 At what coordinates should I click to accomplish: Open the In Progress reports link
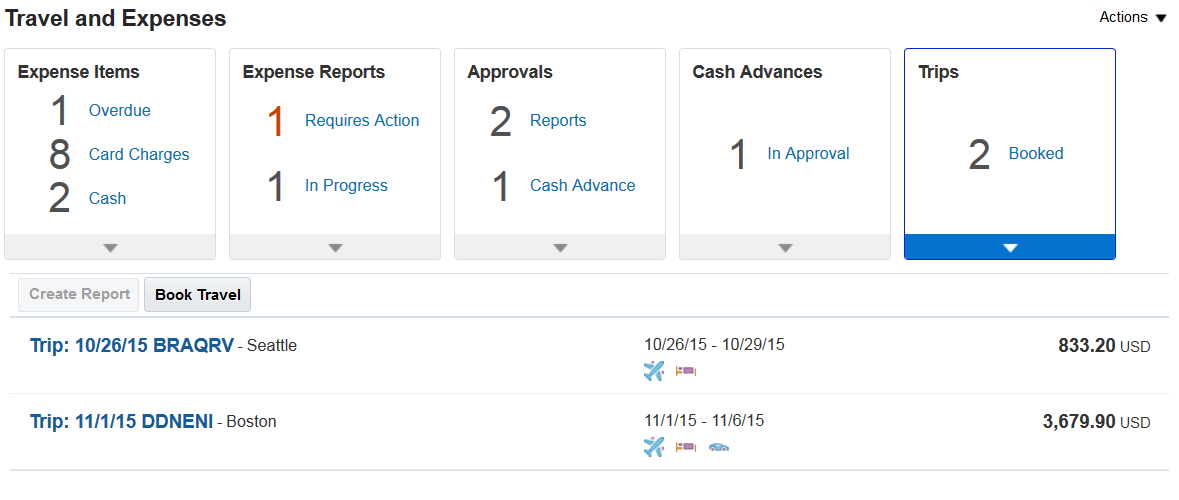tap(346, 186)
